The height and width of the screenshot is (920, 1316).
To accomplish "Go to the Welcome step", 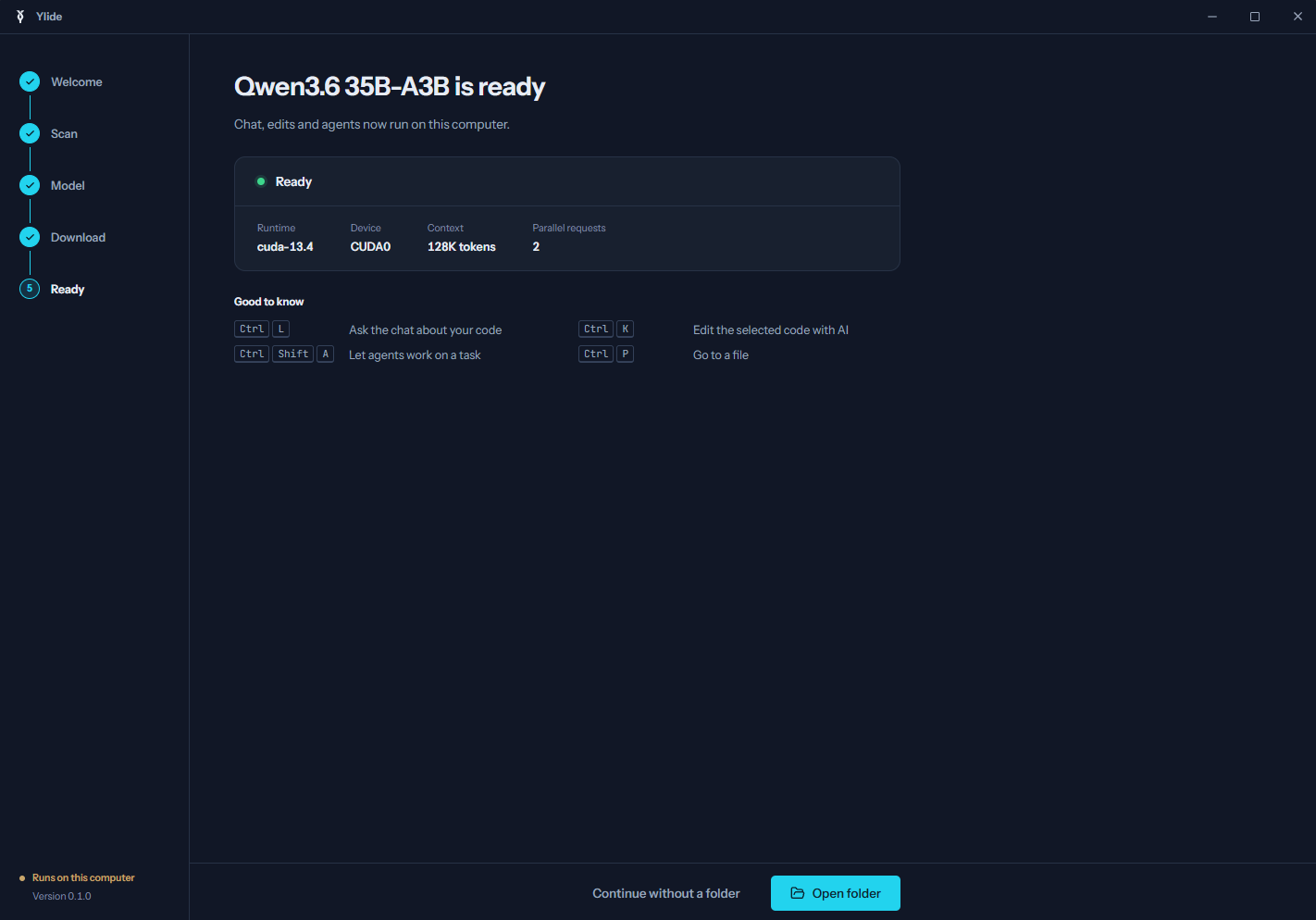I will [77, 82].
